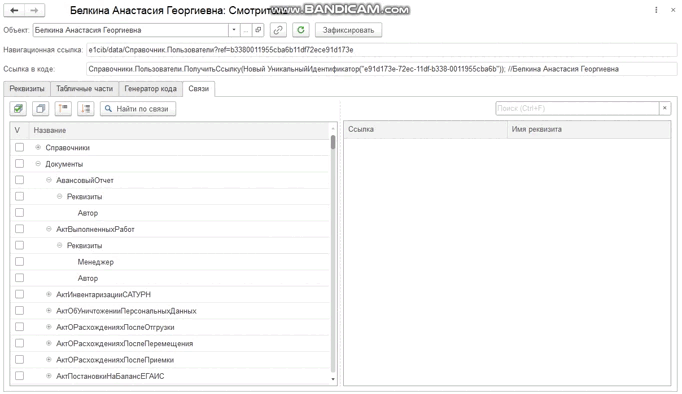Expand all tree nodes toolbar icon
Viewport: 682px width, 394px height.
(x=86, y=109)
